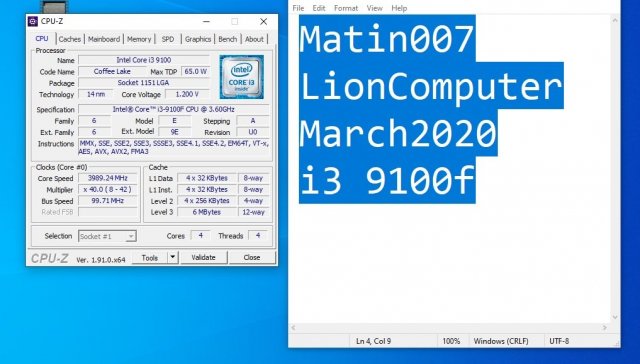Click Notepad horizontal scroll left arrow
The image size is (640, 364).
[293, 328]
